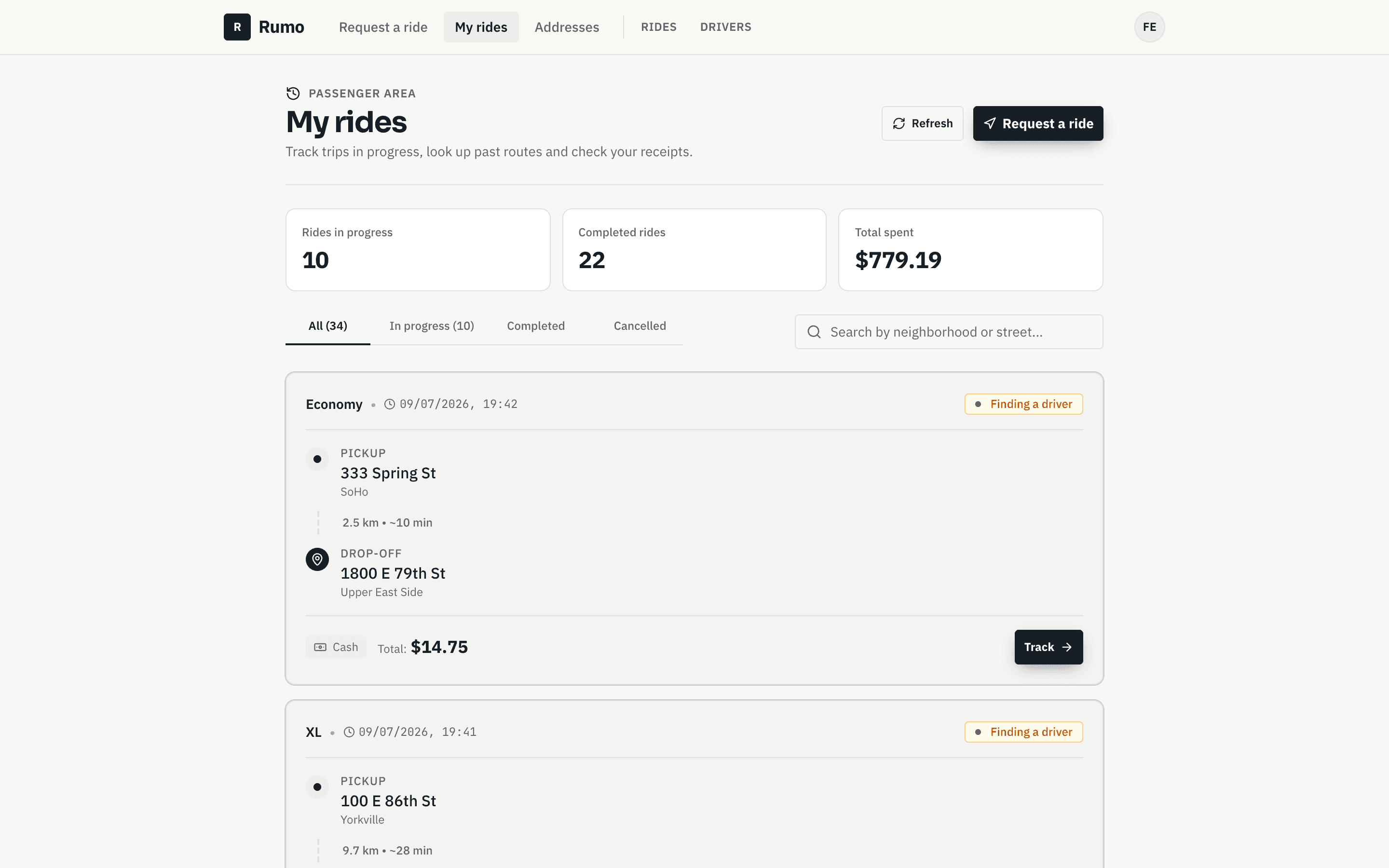Switch to the Completed tab
The height and width of the screenshot is (868, 1389).
[x=535, y=326]
